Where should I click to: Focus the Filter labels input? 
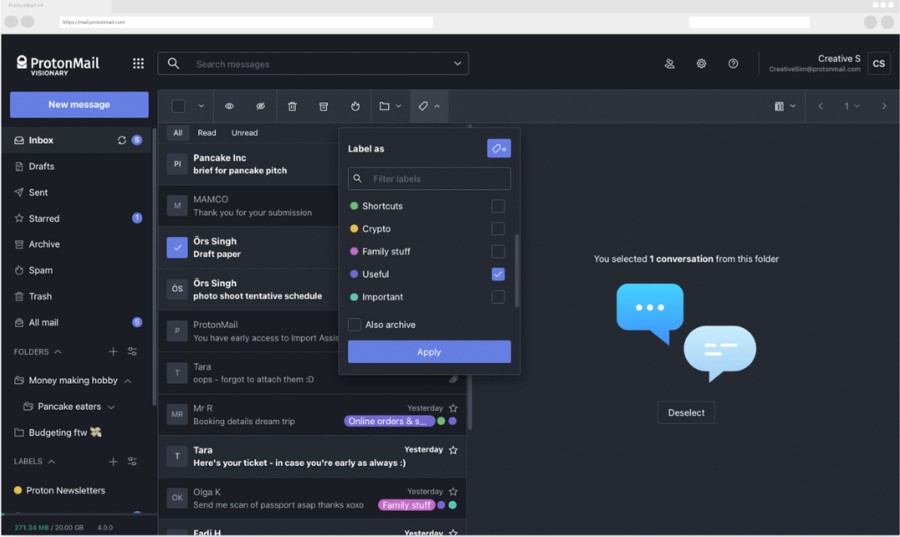point(429,178)
